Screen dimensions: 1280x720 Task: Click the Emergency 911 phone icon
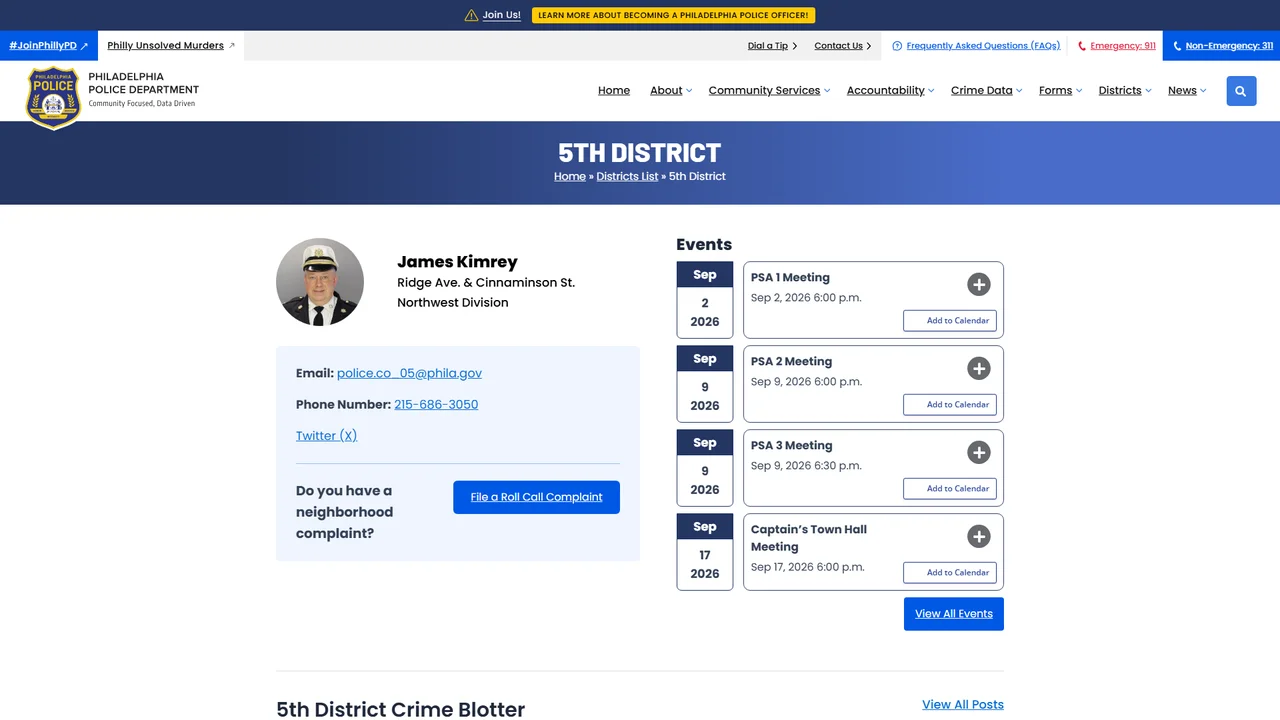[x=1082, y=46]
